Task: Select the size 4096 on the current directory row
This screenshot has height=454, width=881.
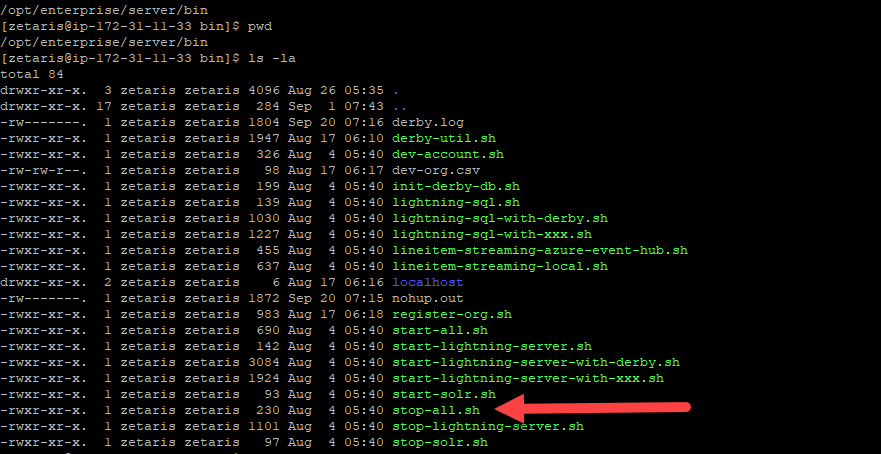Action: [264, 90]
